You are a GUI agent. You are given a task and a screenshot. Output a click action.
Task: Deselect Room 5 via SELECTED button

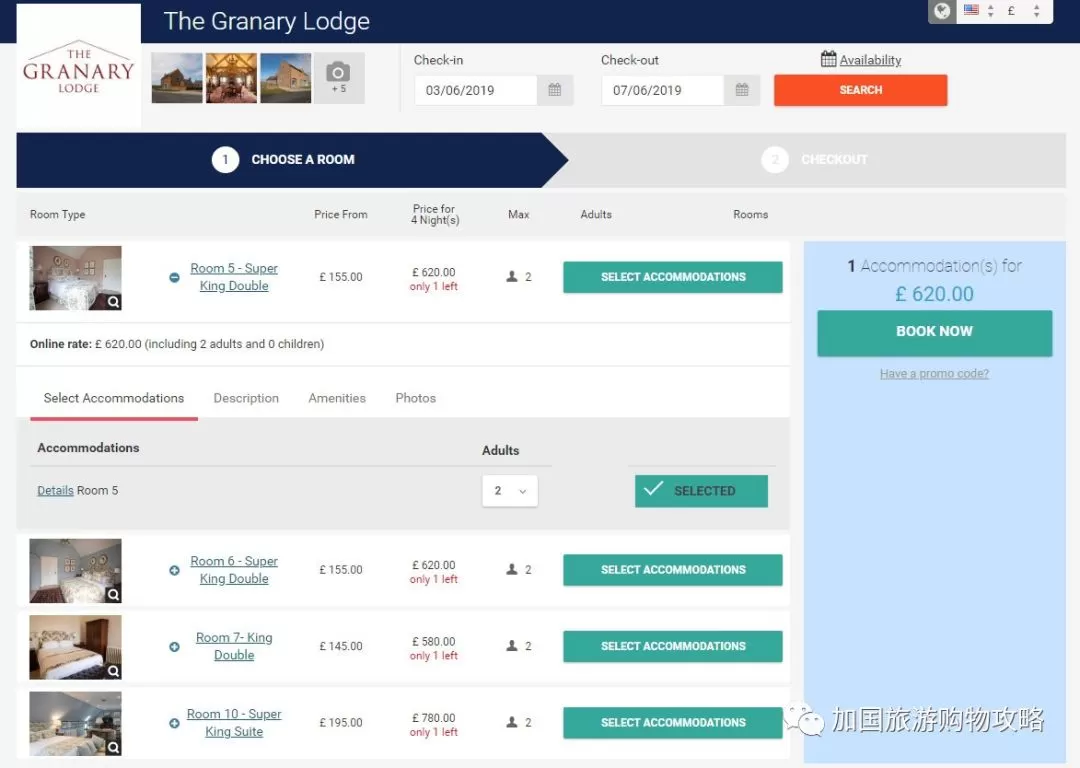click(701, 491)
